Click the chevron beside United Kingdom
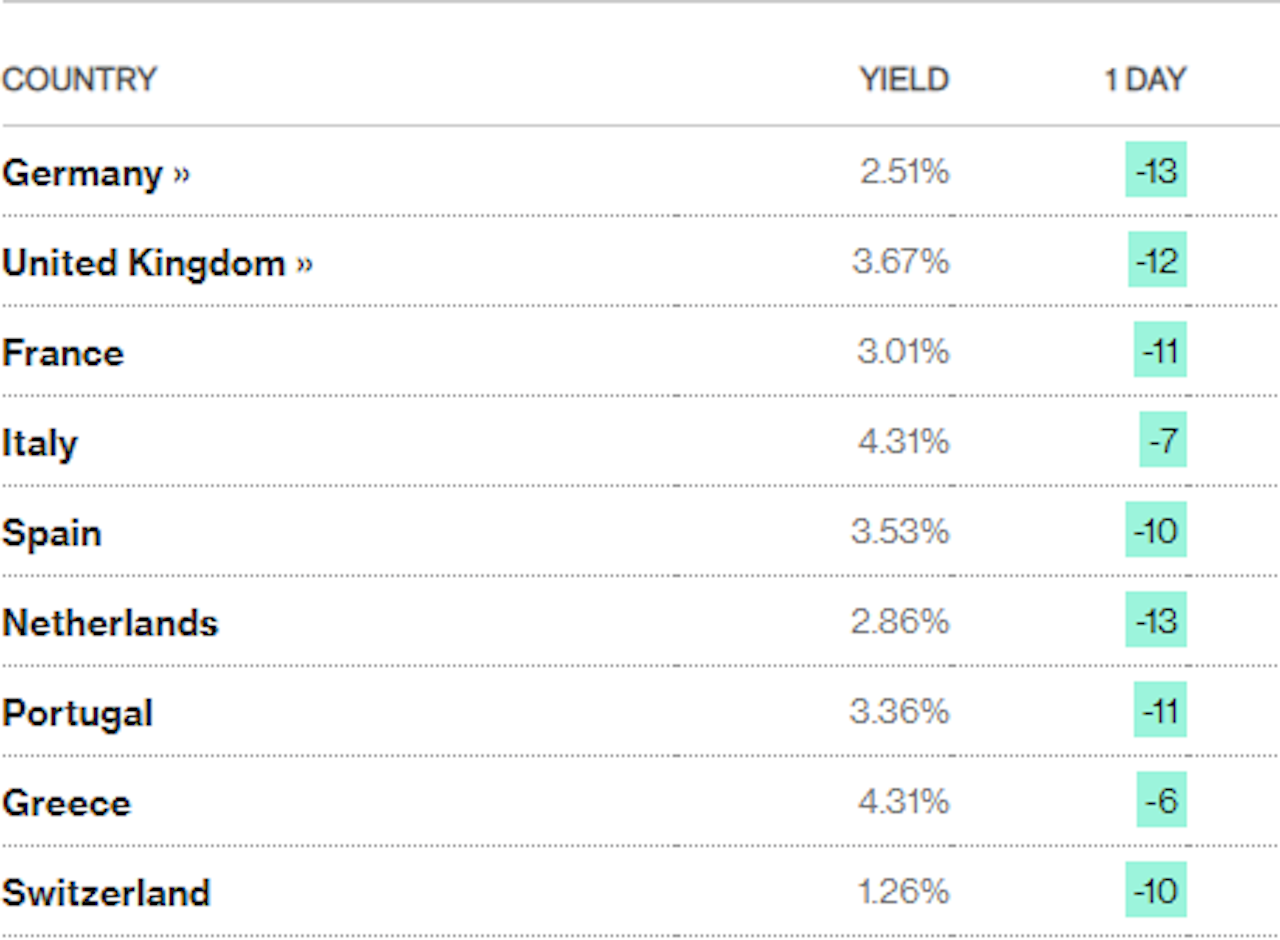Image resolution: width=1280 pixels, height=940 pixels. pyautogui.click(x=304, y=264)
